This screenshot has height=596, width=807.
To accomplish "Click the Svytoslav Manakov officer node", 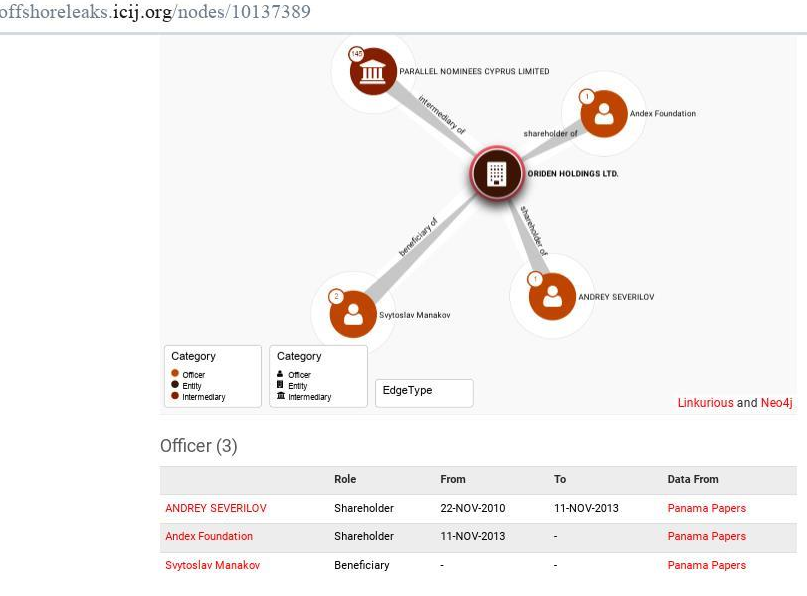I will coord(353,314).
